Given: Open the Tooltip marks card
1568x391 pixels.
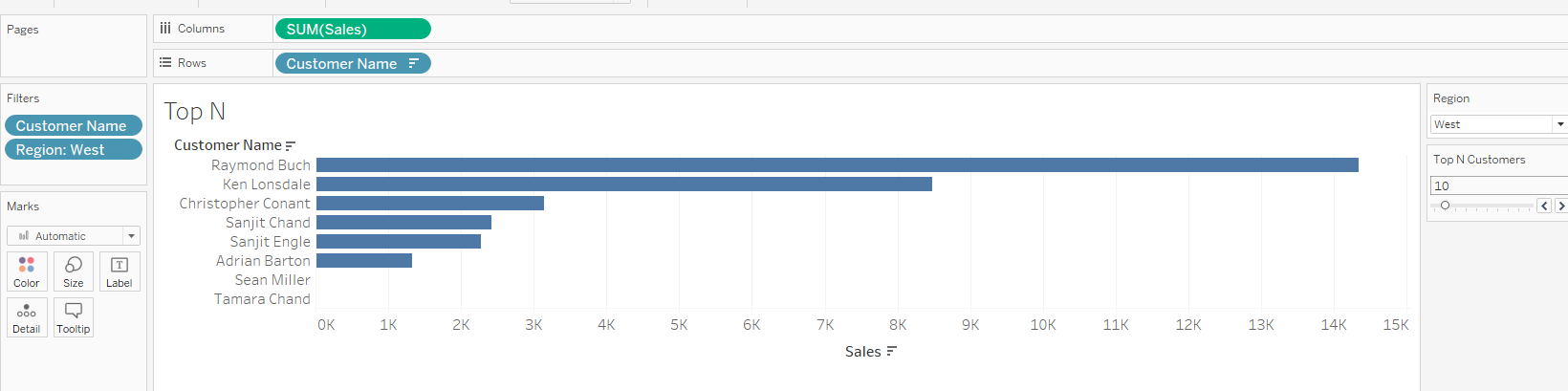Looking at the screenshot, I should click(74, 317).
